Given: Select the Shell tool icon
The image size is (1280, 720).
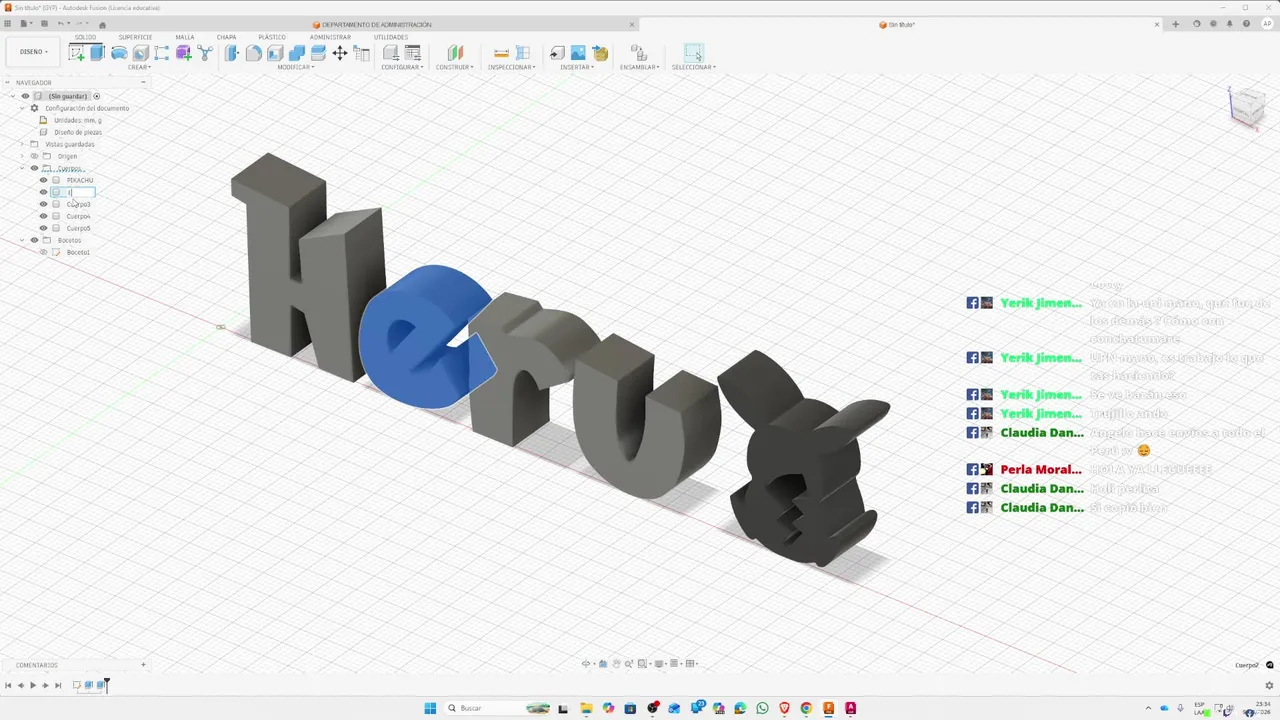Looking at the screenshot, I should (275, 53).
